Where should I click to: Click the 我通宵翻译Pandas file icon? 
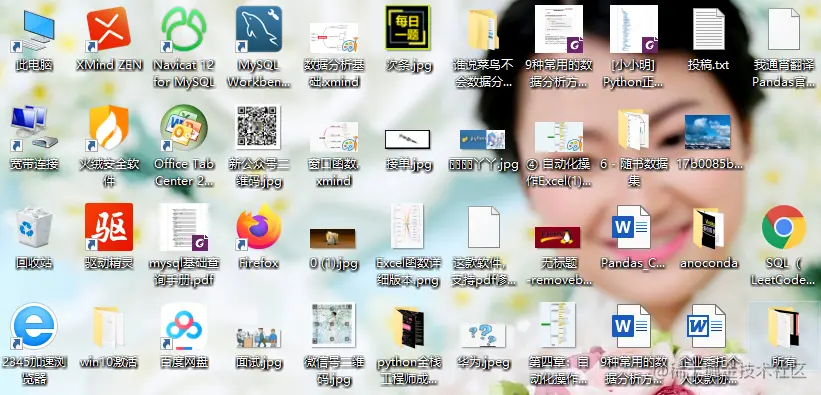pyautogui.click(x=784, y=29)
